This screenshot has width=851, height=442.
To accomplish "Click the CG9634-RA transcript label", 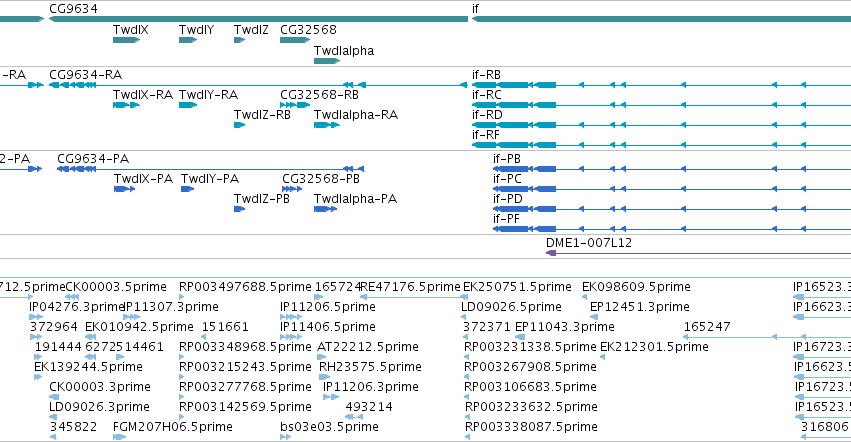I will (85, 75).
